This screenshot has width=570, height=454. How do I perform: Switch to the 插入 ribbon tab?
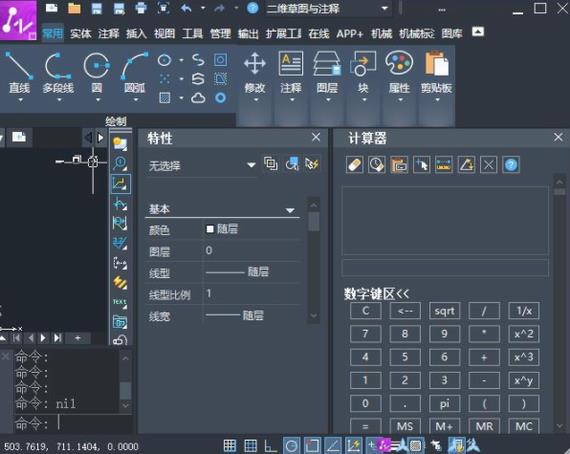coord(136,34)
